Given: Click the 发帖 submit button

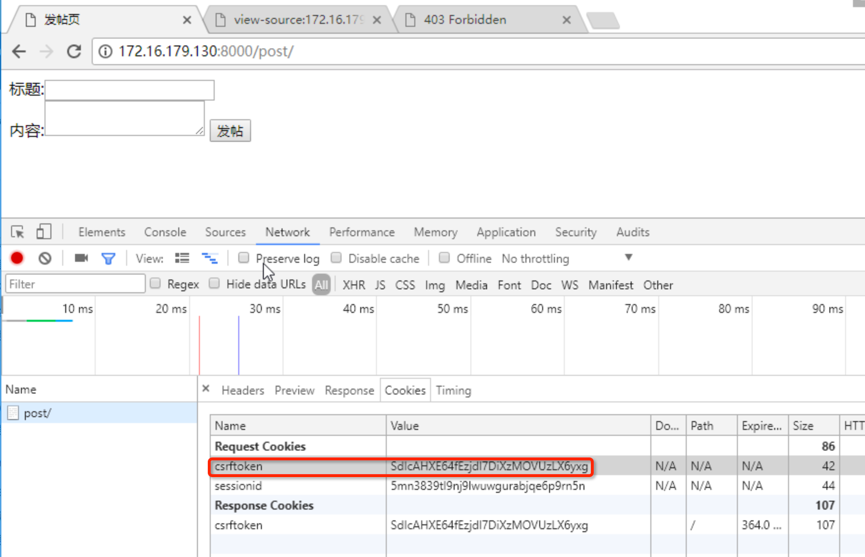Looking at the screenshot, I should [x=230, y=131].
